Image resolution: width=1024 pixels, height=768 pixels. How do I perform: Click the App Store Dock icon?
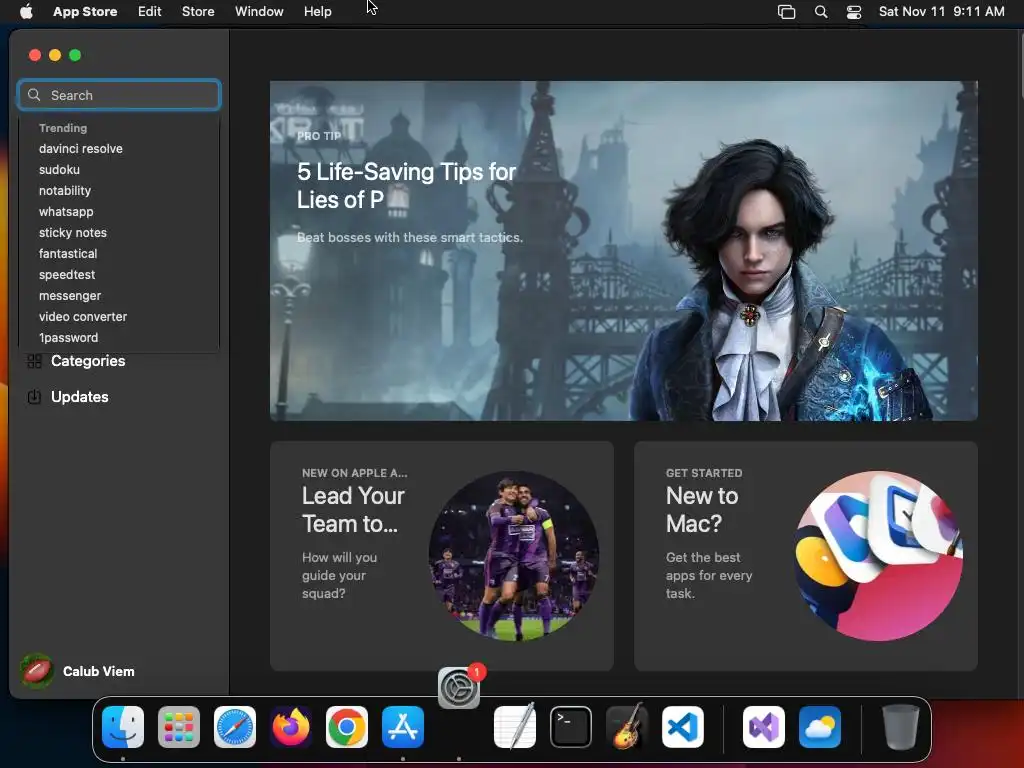coord(403,727)
